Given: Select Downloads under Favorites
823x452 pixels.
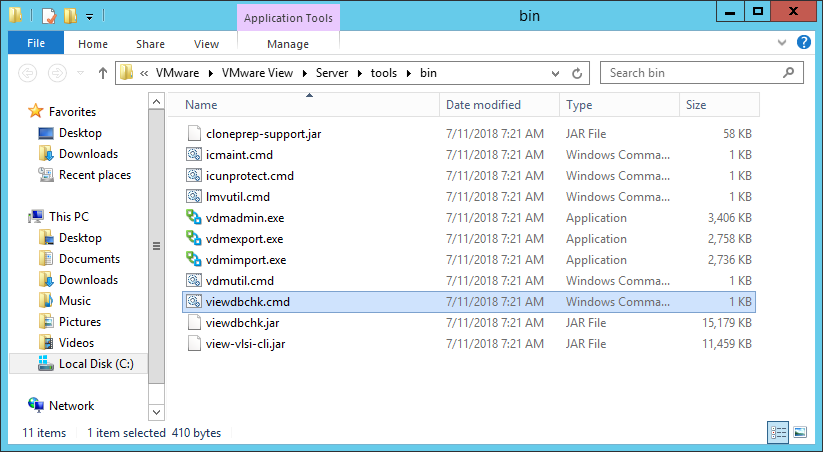Looking at the screenshot, I should 88,154.
